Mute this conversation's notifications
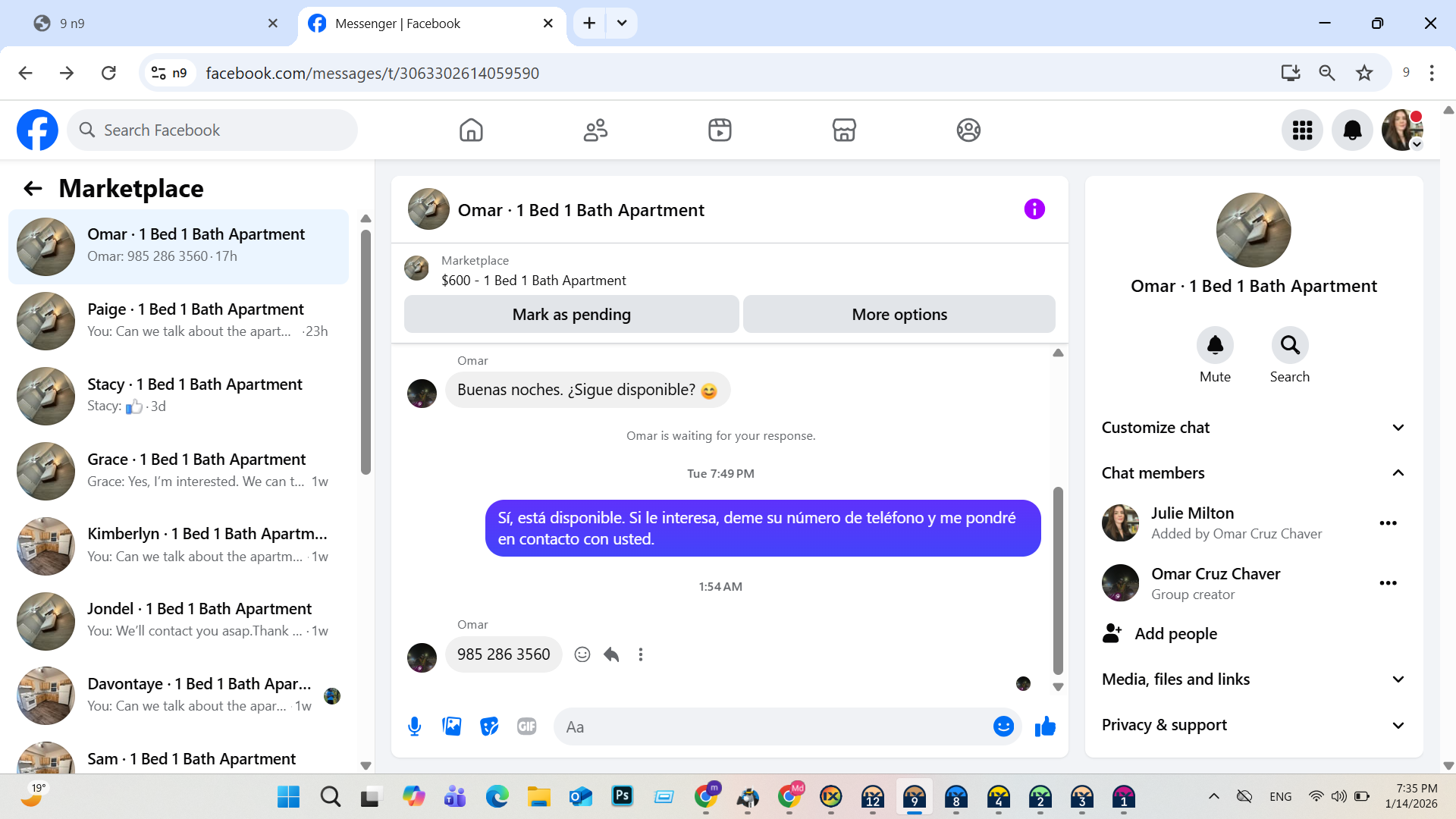This screenshot has width=1456, height=819. pyautogui.click(x=1215, y=346)
